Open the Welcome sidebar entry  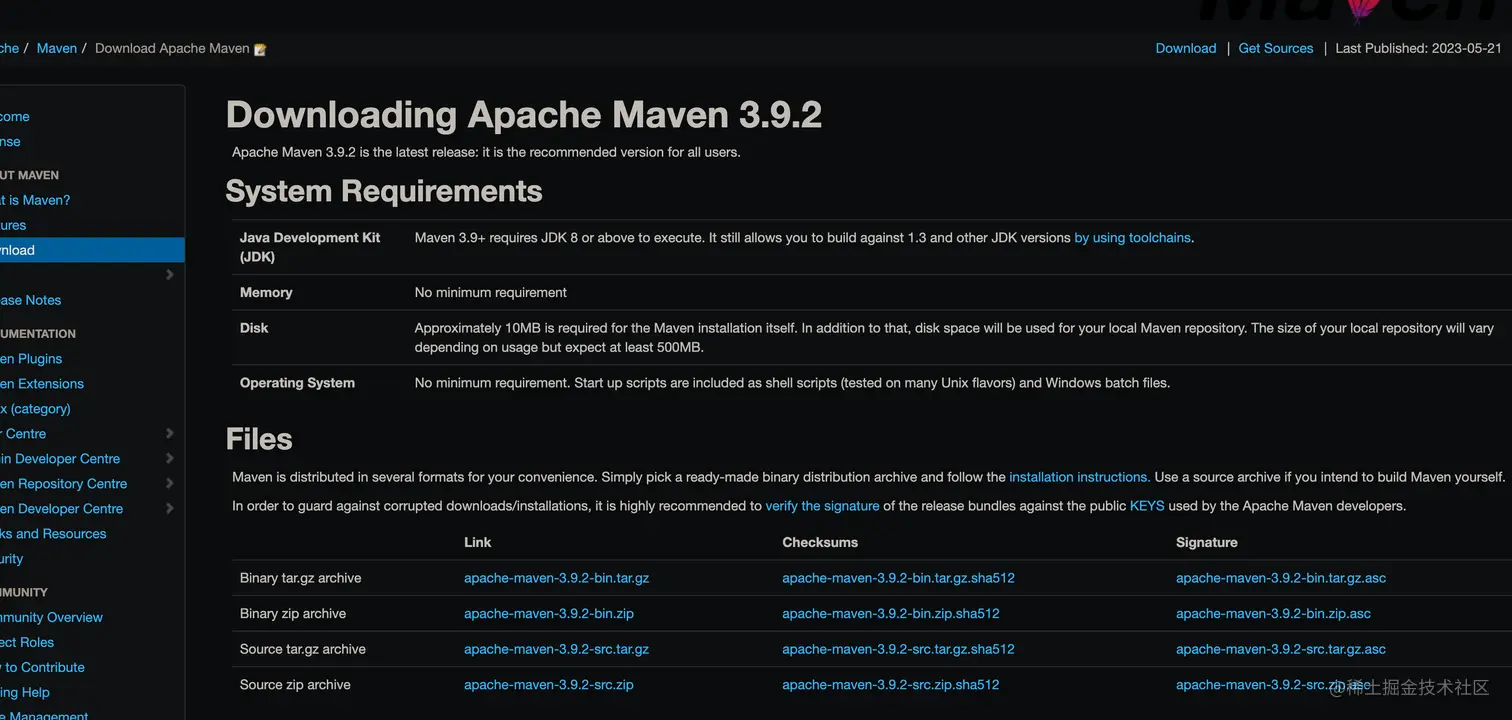point(15,117)
